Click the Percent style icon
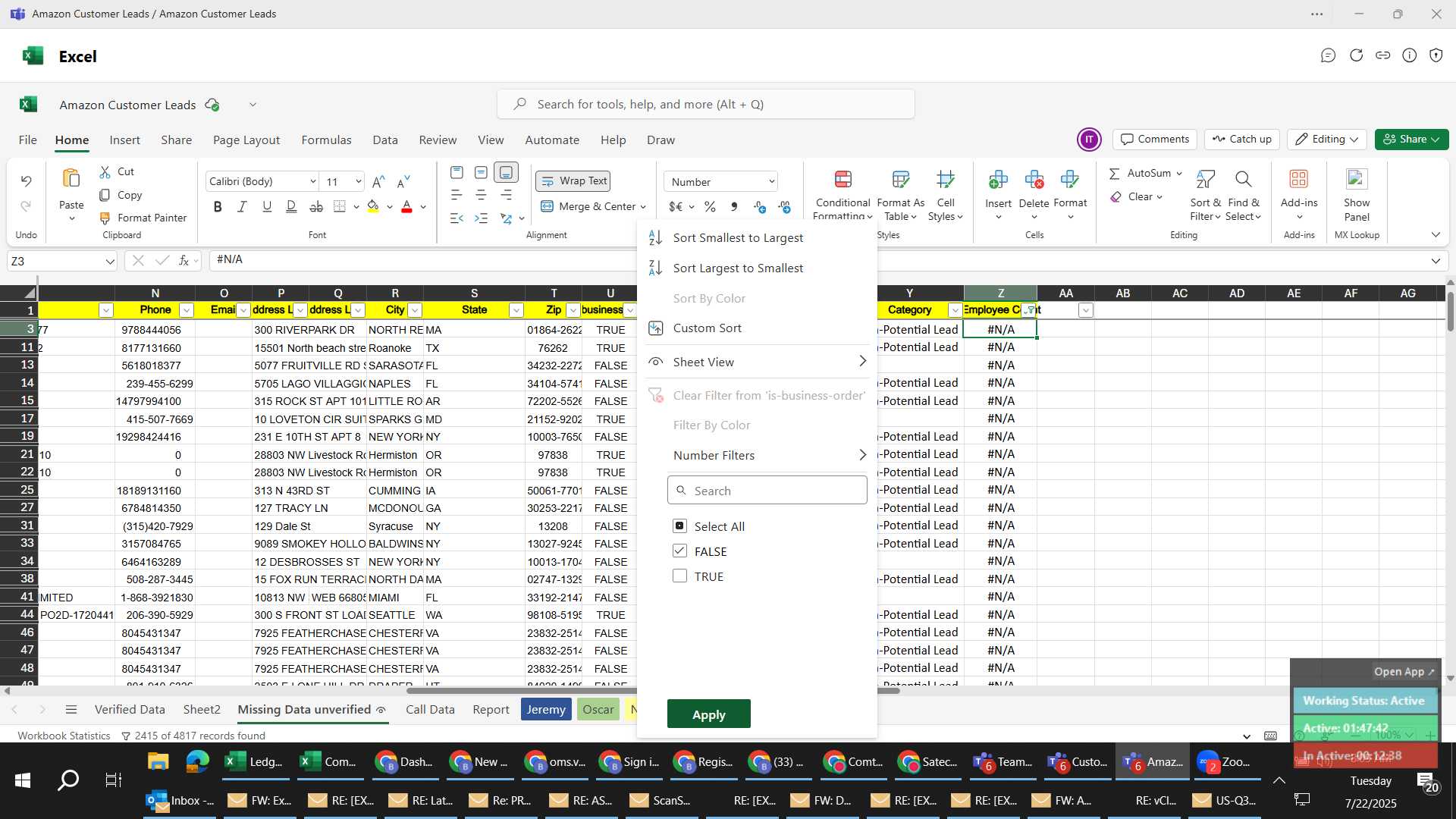Screen dimensions: 1456x819 (x=710, y=206)
